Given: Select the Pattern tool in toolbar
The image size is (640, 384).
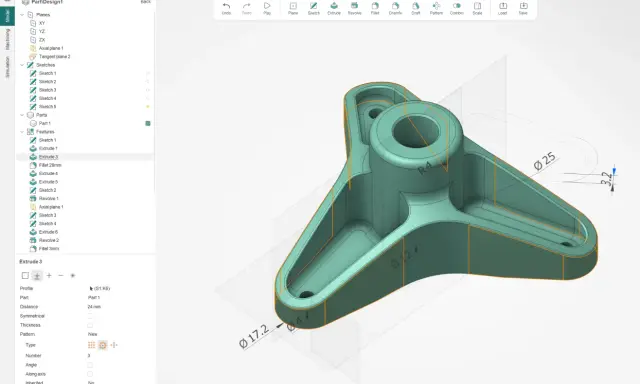Looking at the screenshot, I should pos(436,8).
